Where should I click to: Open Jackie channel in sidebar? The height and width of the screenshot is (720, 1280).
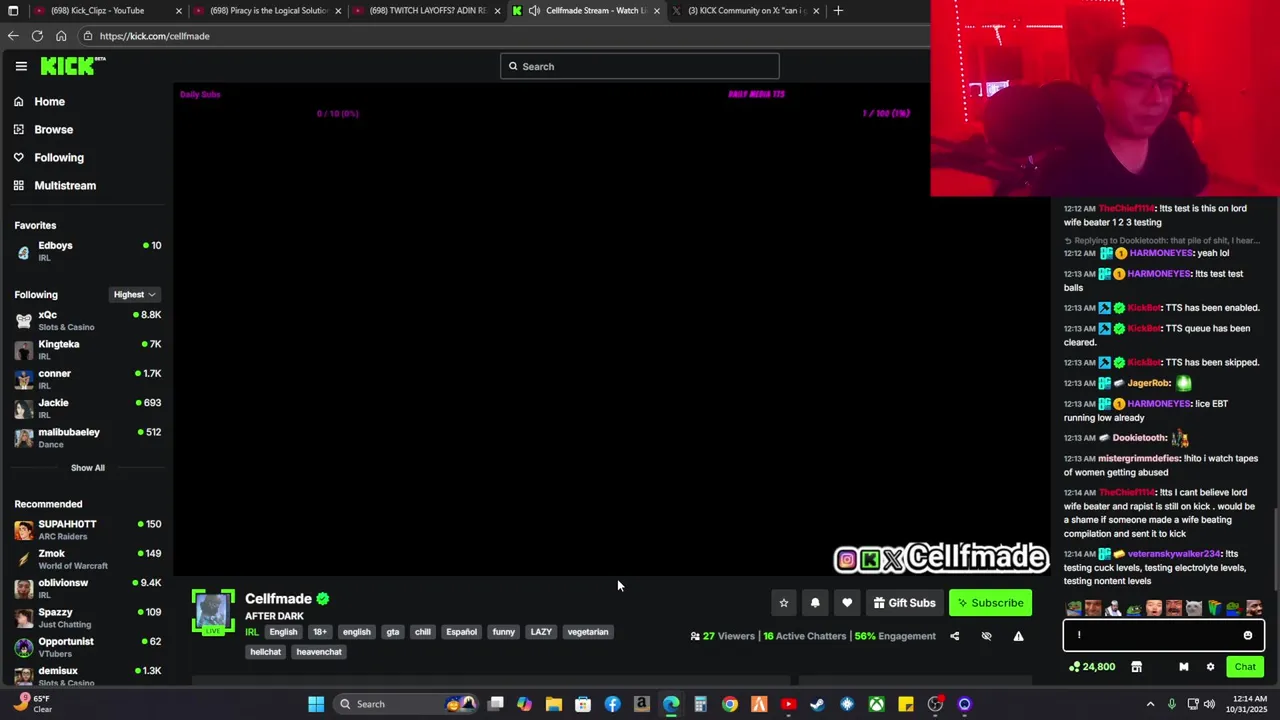[x=87, y=408]
